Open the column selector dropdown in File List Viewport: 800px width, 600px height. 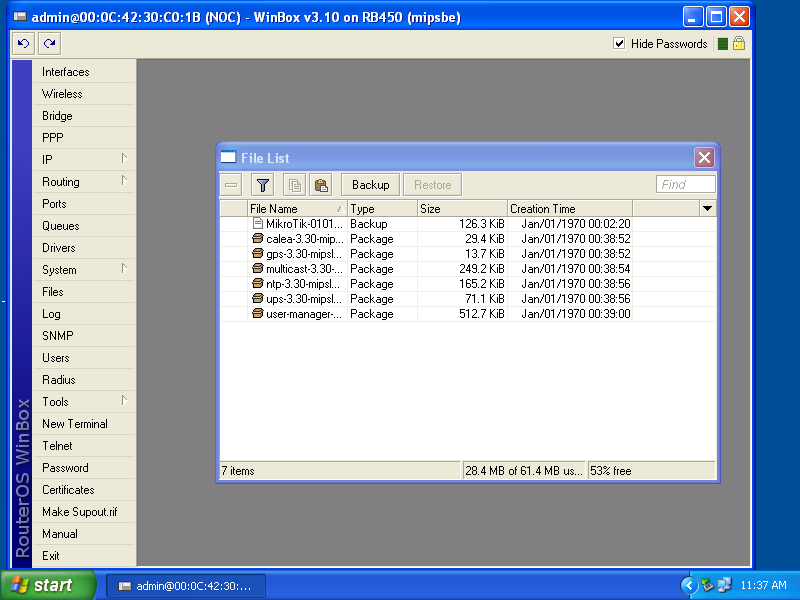click(x=707, y=208)
